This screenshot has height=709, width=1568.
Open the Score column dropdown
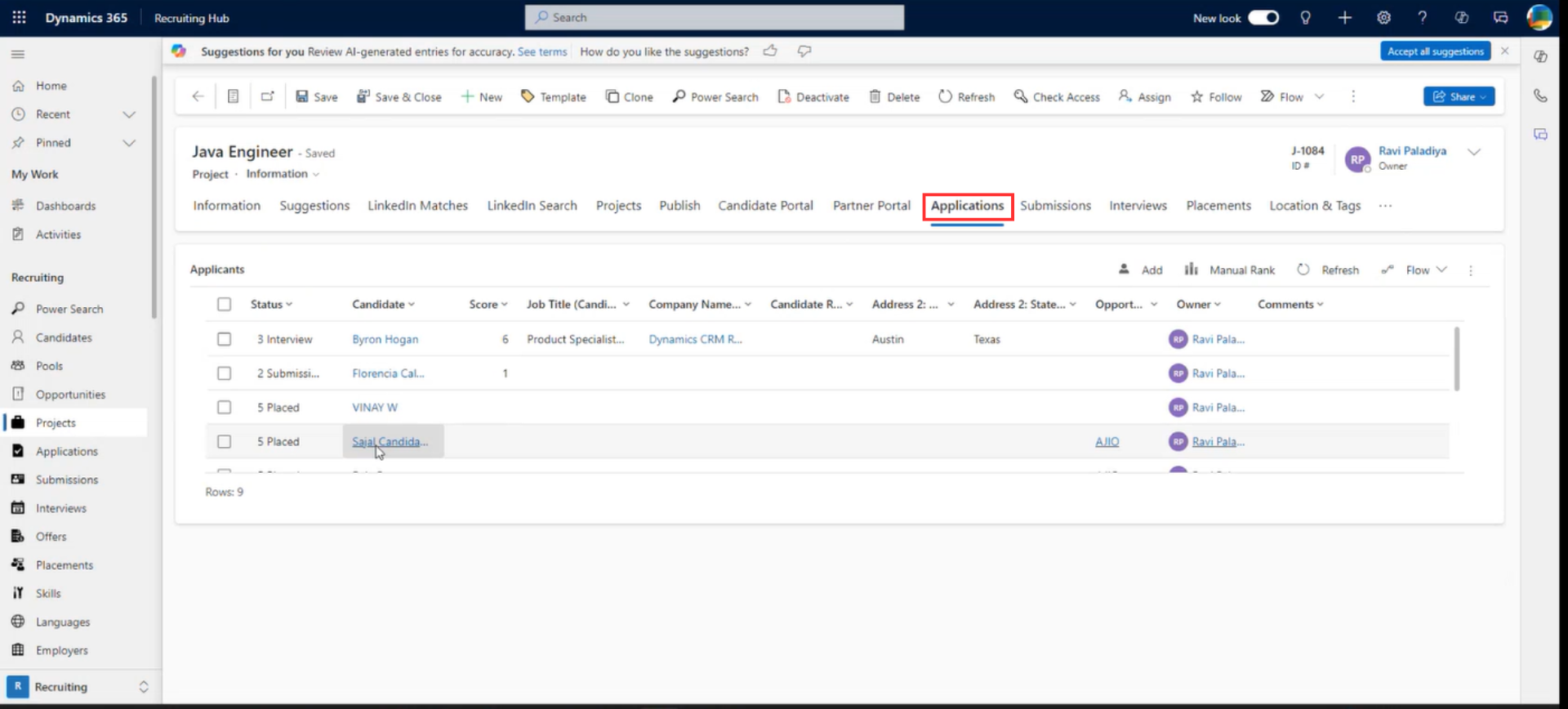point(488,304)
